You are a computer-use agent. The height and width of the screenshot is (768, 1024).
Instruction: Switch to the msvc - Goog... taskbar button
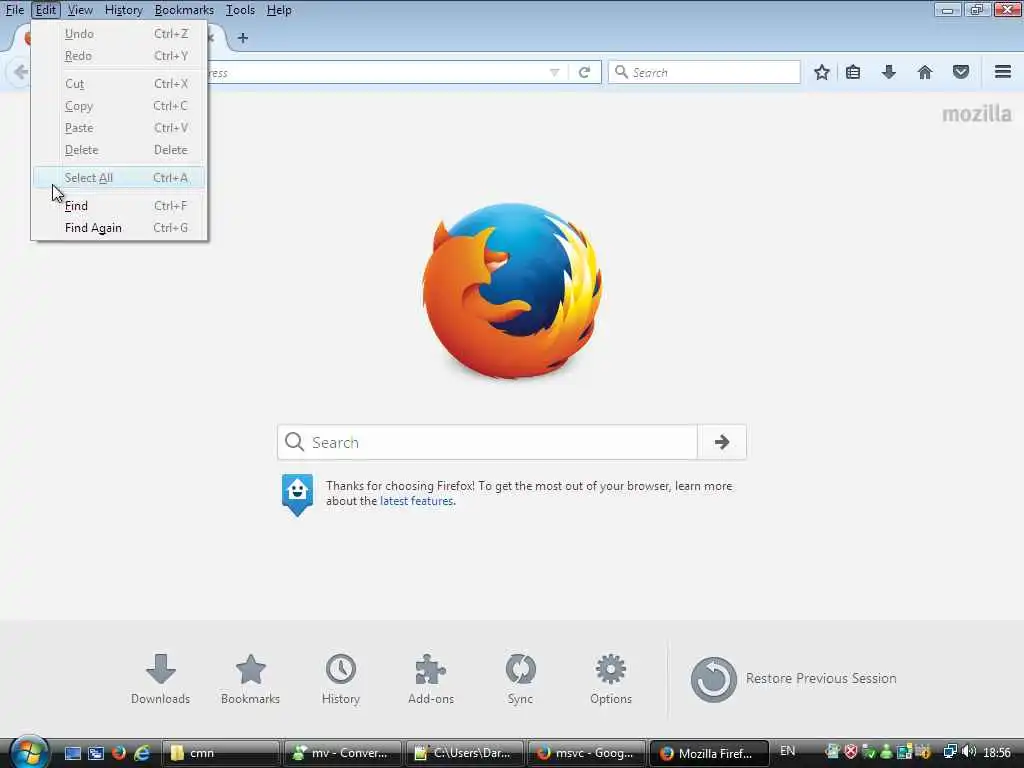pyautogui.click(x=587, y=753)
